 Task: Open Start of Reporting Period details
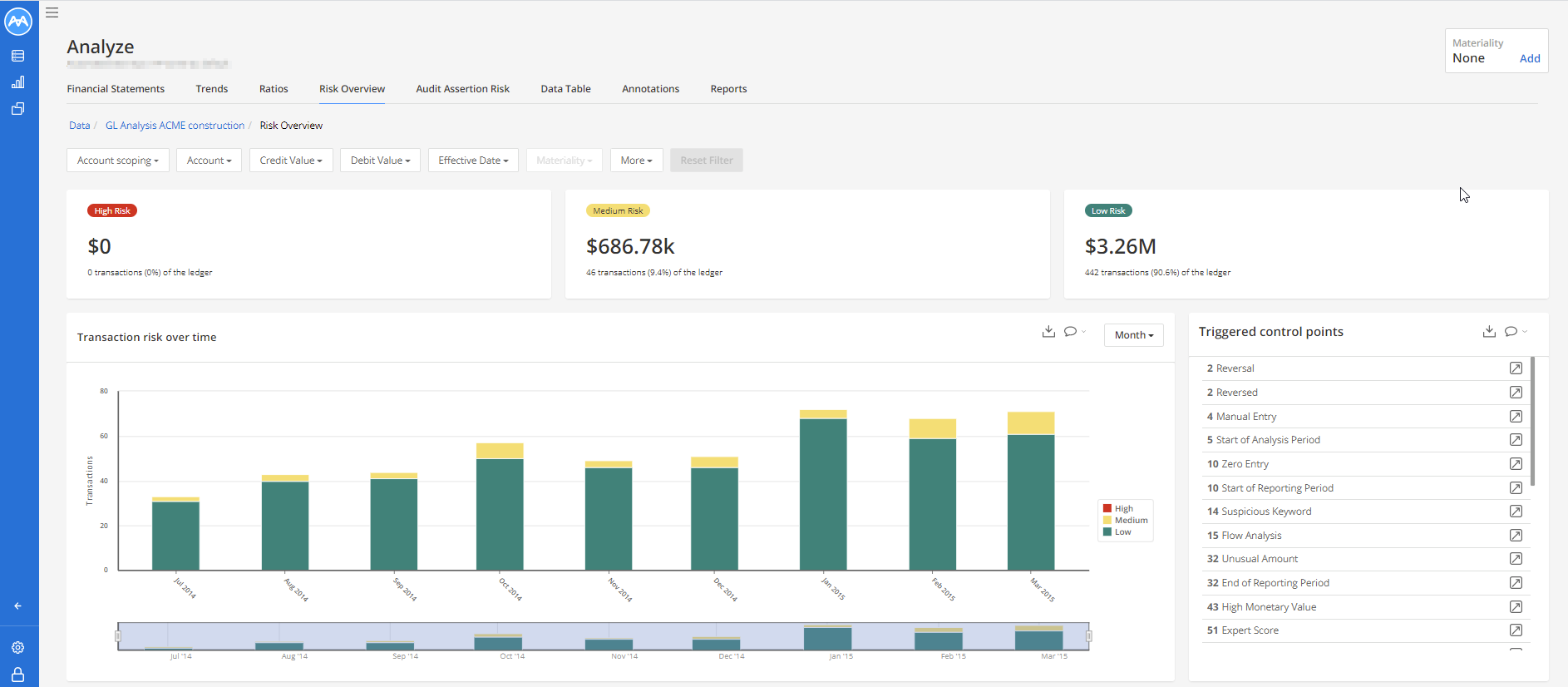point(1516,488)
